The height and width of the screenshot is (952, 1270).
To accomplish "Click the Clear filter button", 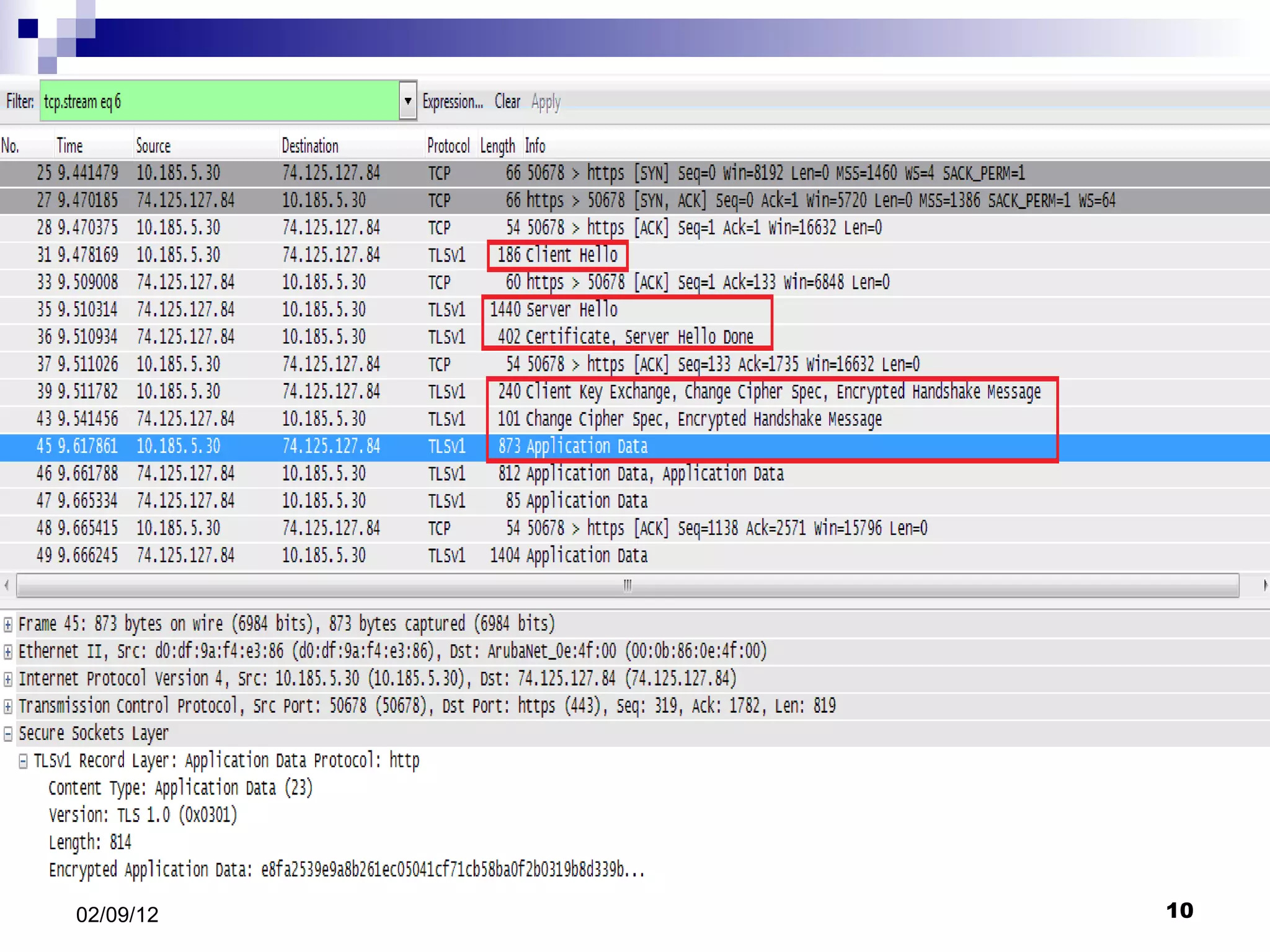I will (x=507, y=102).
